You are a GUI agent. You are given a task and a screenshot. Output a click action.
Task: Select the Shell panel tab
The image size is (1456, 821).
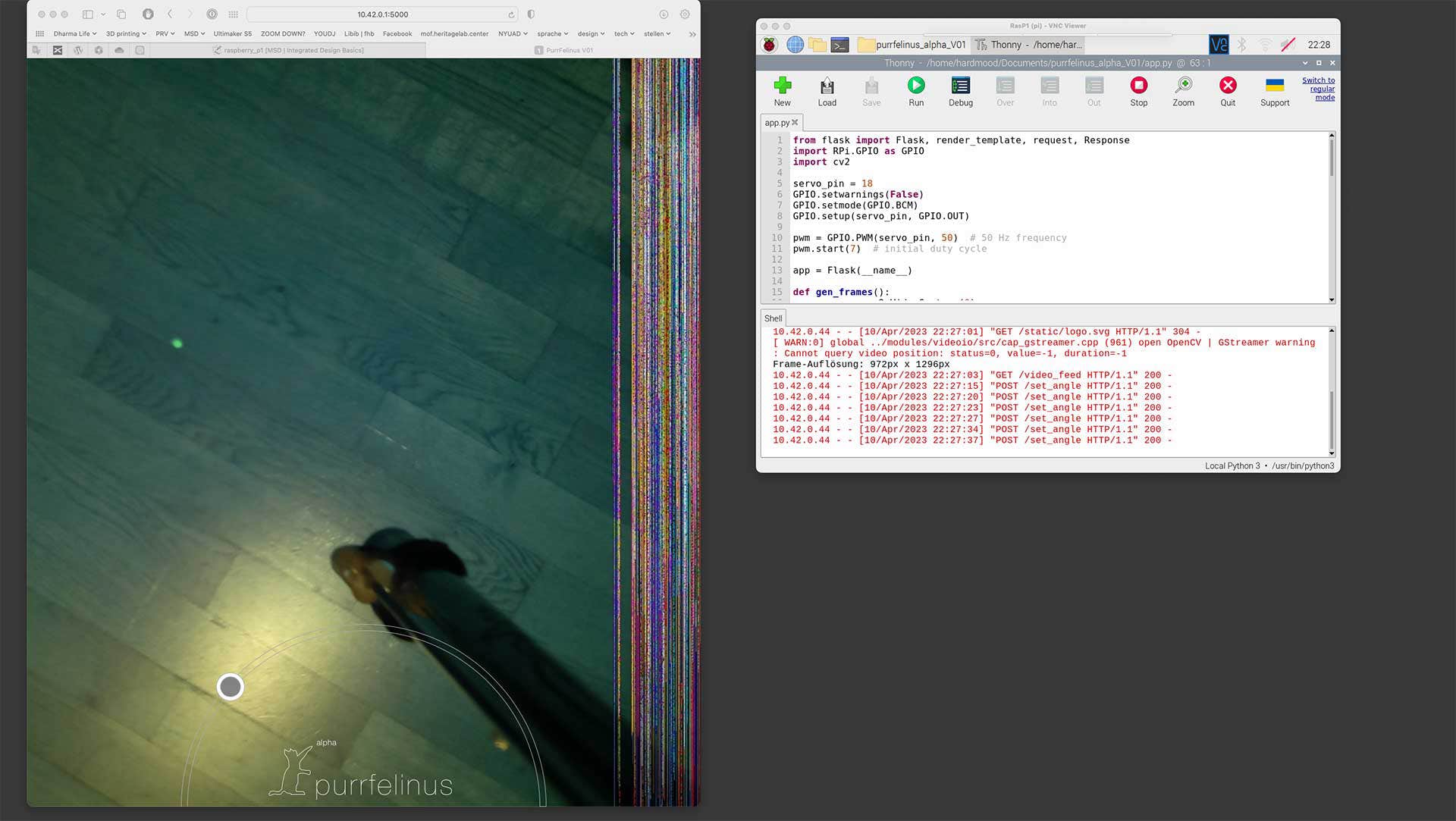point(773,318)
